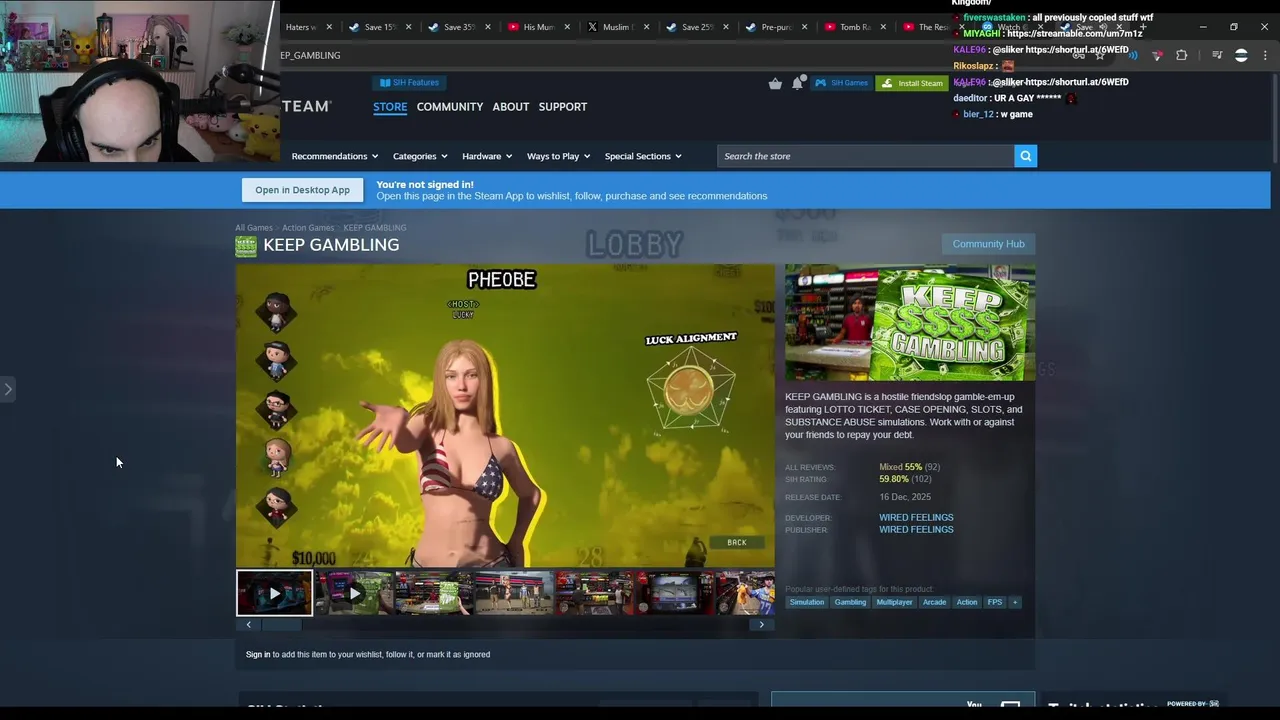Close the 'Tomb Ra' YouTube tab
1280x720 pixels.
(884, 27)
